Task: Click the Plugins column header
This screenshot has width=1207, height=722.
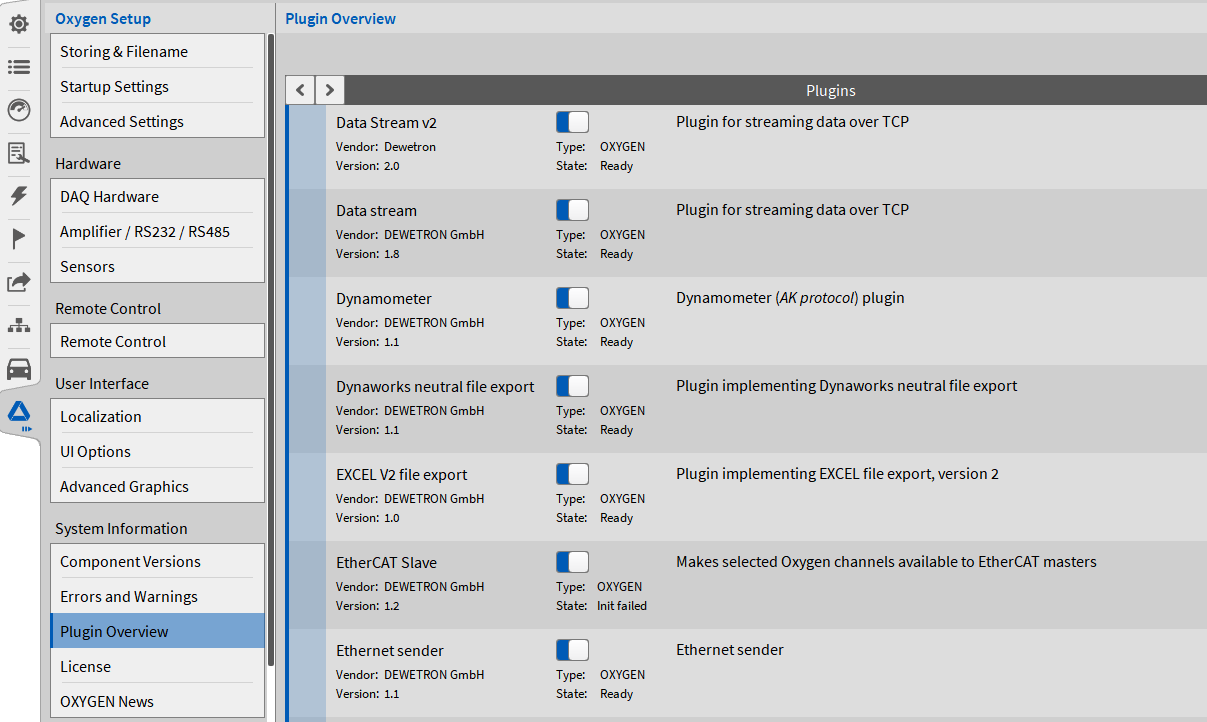Action: (831, 90)
